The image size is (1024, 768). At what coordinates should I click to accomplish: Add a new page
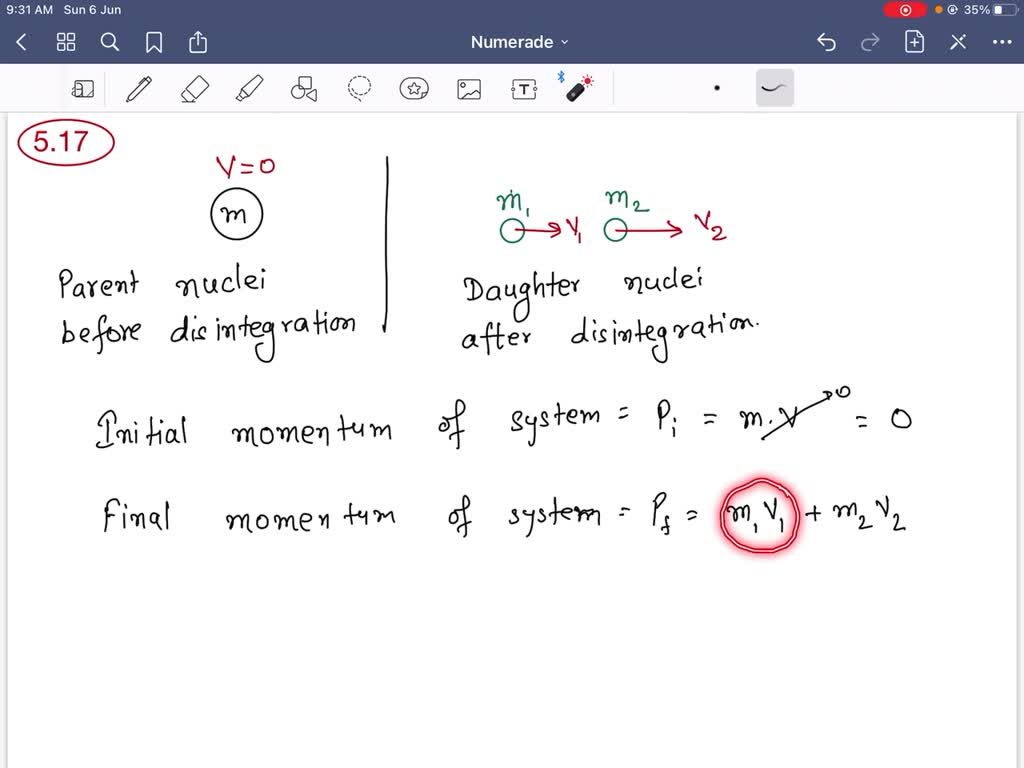(914, 42)
